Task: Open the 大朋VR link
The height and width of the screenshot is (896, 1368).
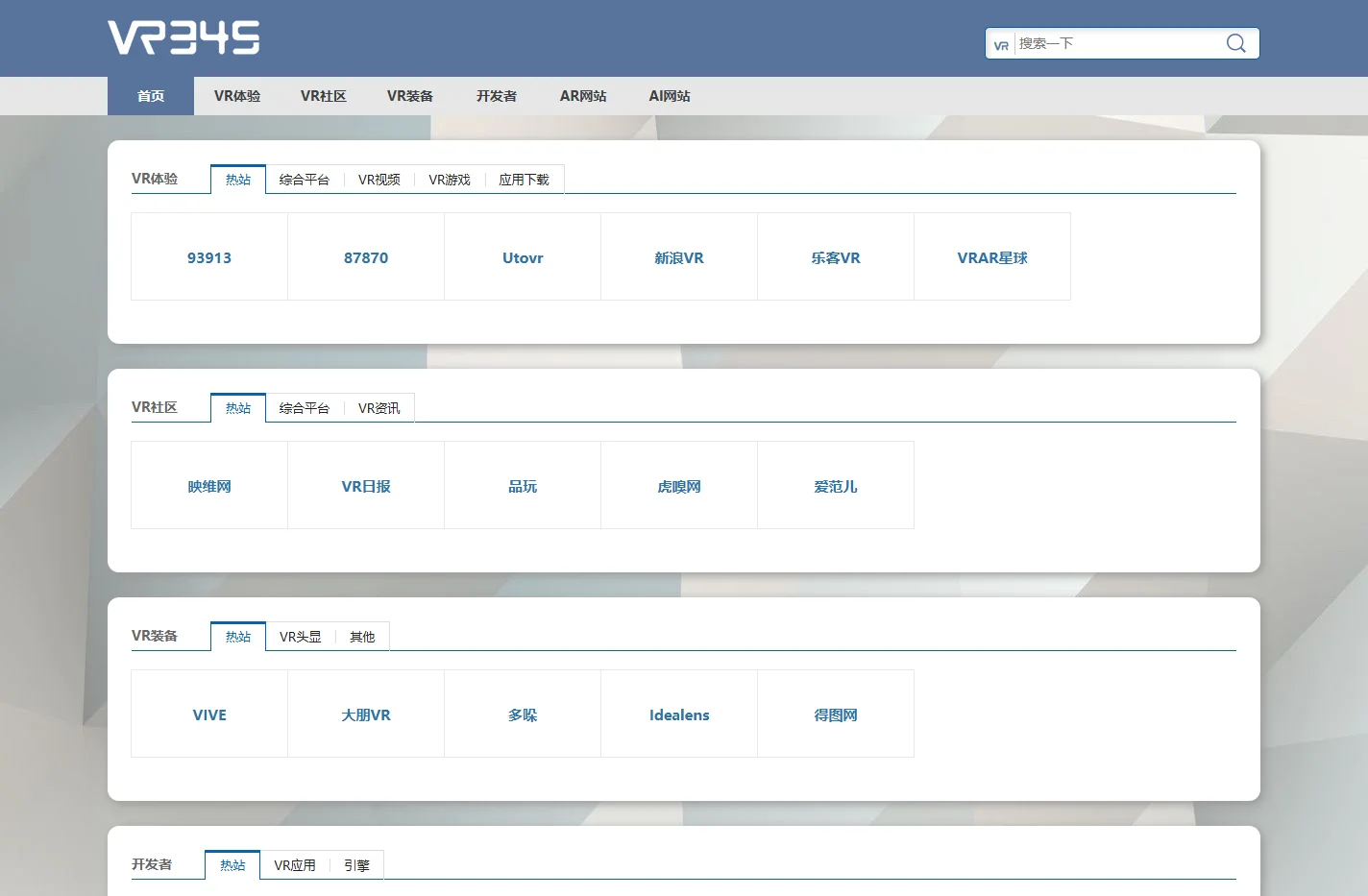Action: [x=366, y=714]
